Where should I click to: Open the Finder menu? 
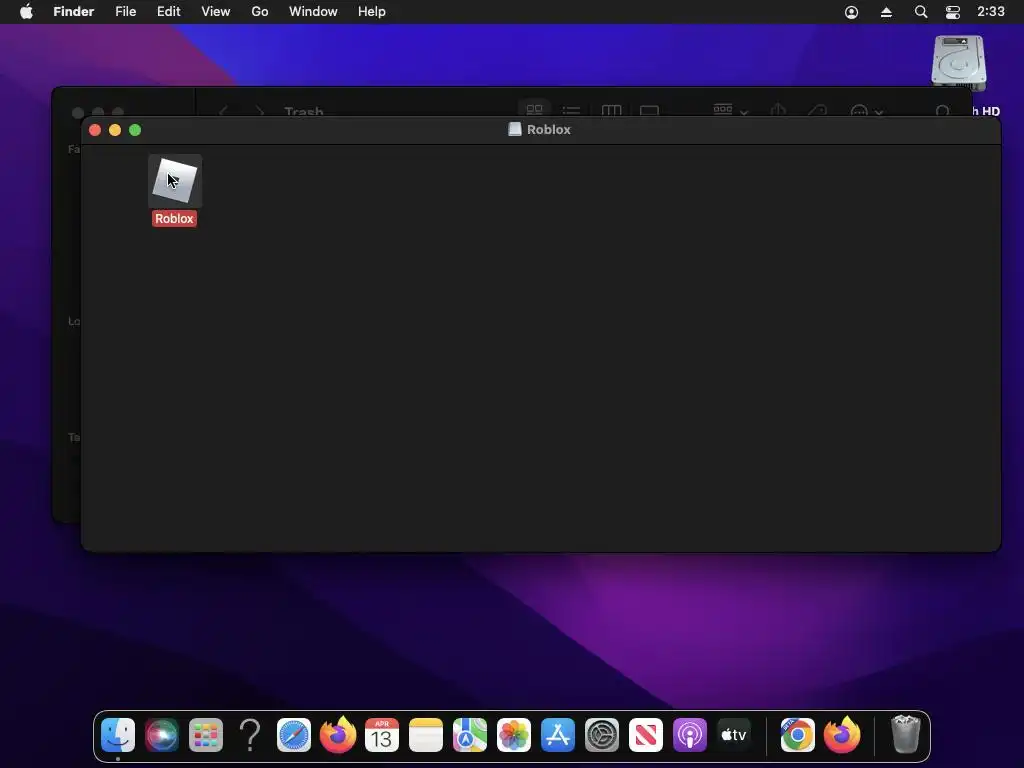73,12
